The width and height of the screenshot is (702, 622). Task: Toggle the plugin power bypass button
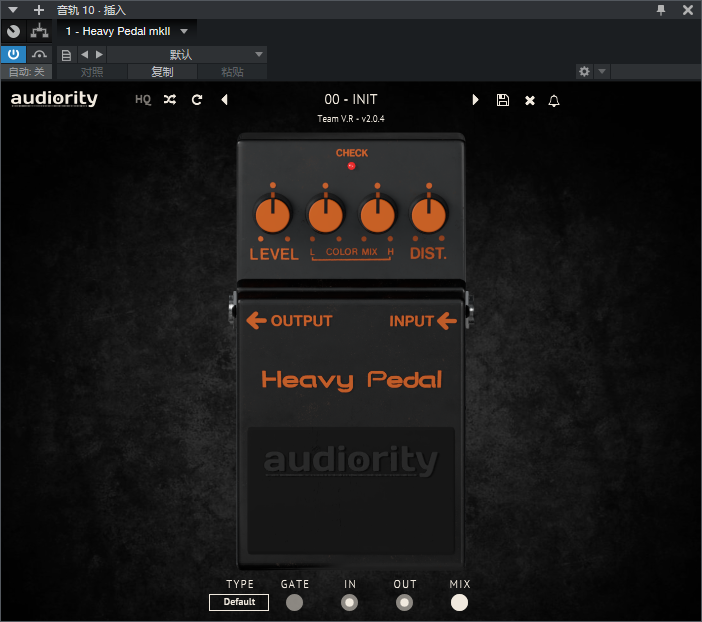(13, 55)
